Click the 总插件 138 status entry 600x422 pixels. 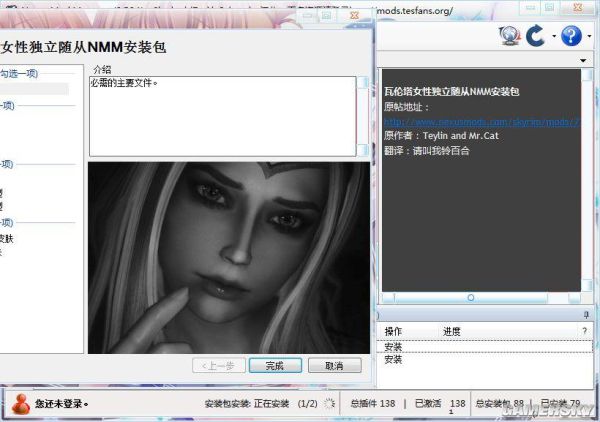click(373, 403)
